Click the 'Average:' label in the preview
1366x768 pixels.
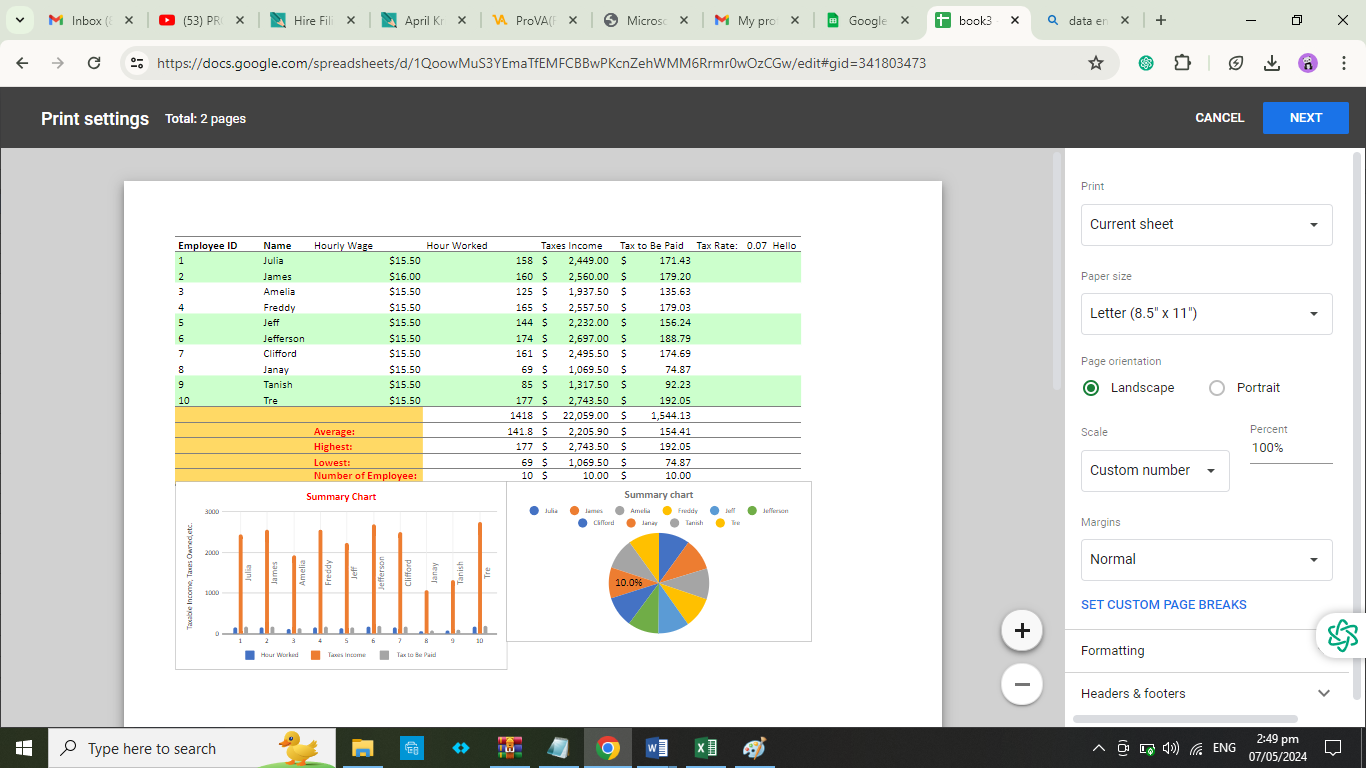point(334,432)
